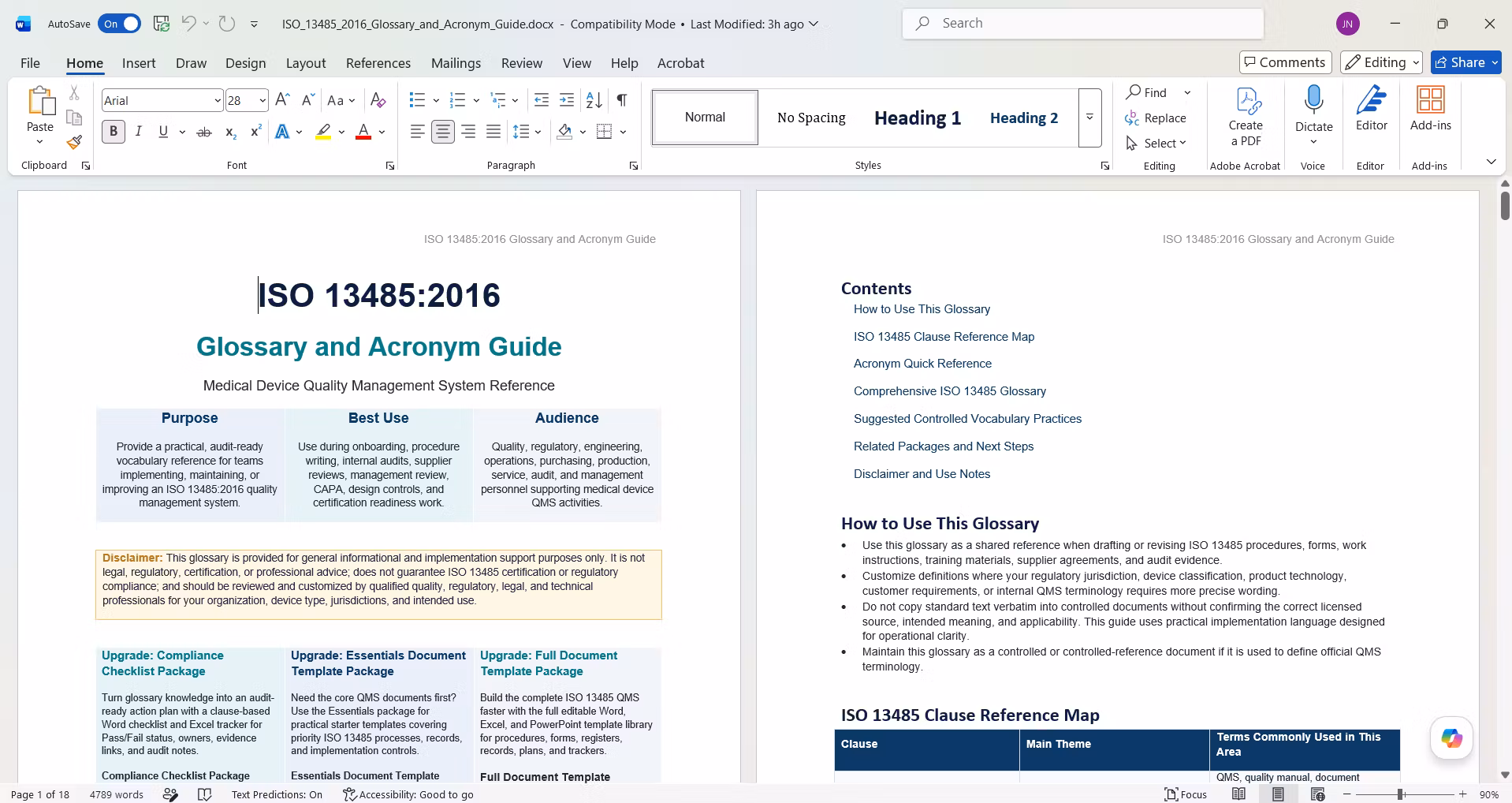Adjust the zoom slider handle
The image size is (1512, 803).
tap(1400, 794)
